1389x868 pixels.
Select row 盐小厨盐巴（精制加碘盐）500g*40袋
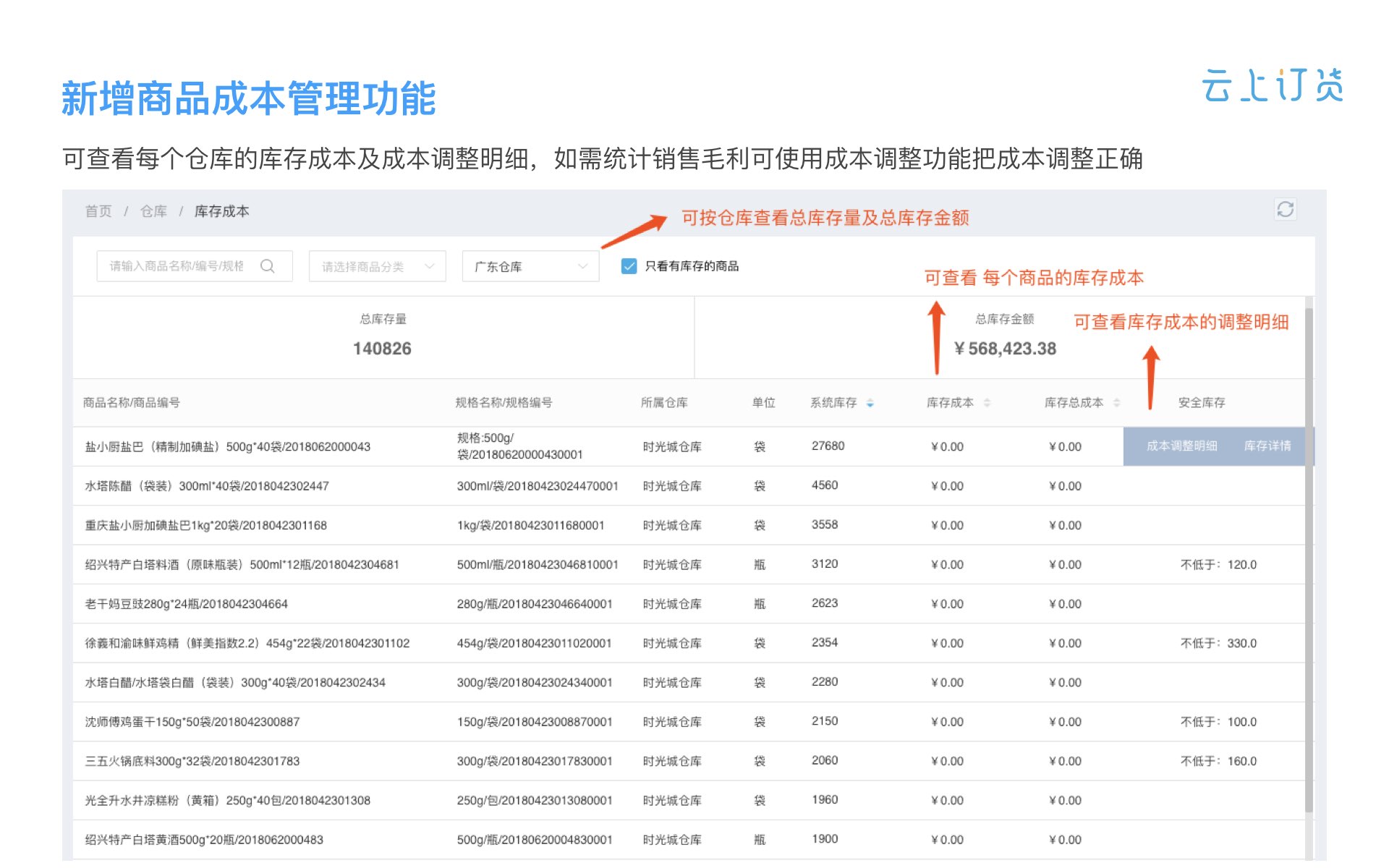[689, 446]
